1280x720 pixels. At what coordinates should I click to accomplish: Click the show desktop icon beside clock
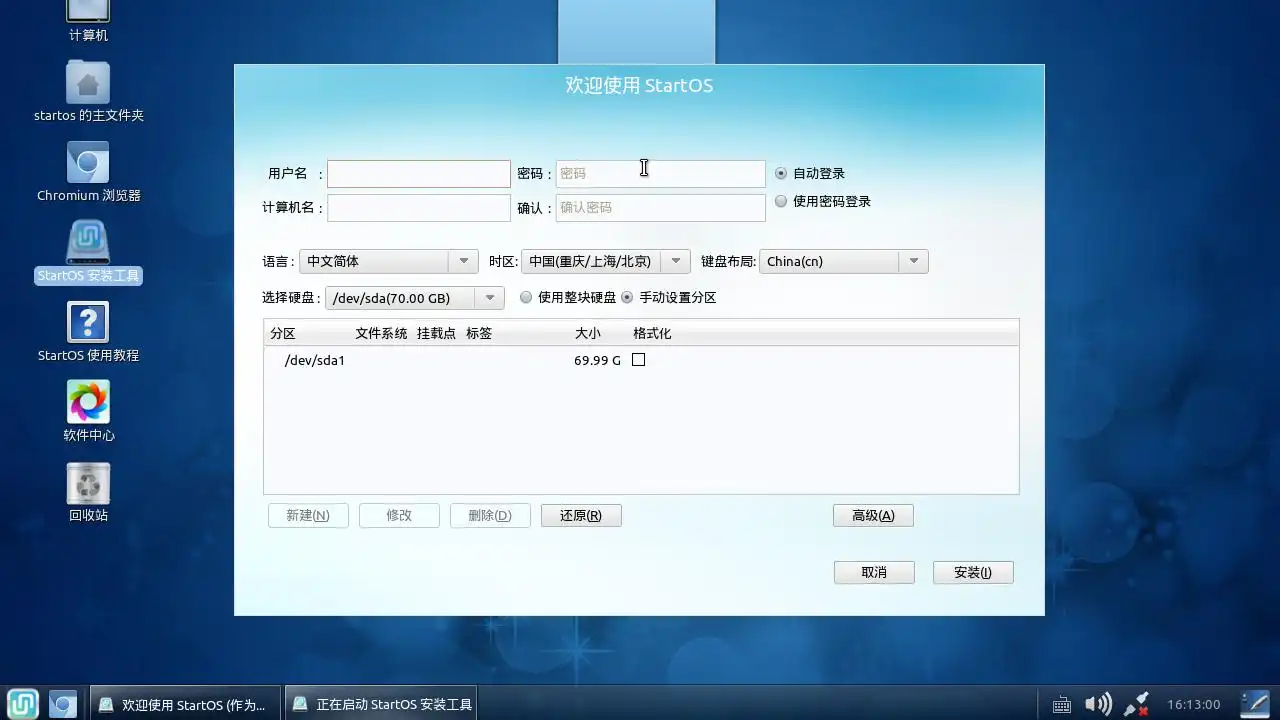pyautogui.click(x=1254, y=704)
